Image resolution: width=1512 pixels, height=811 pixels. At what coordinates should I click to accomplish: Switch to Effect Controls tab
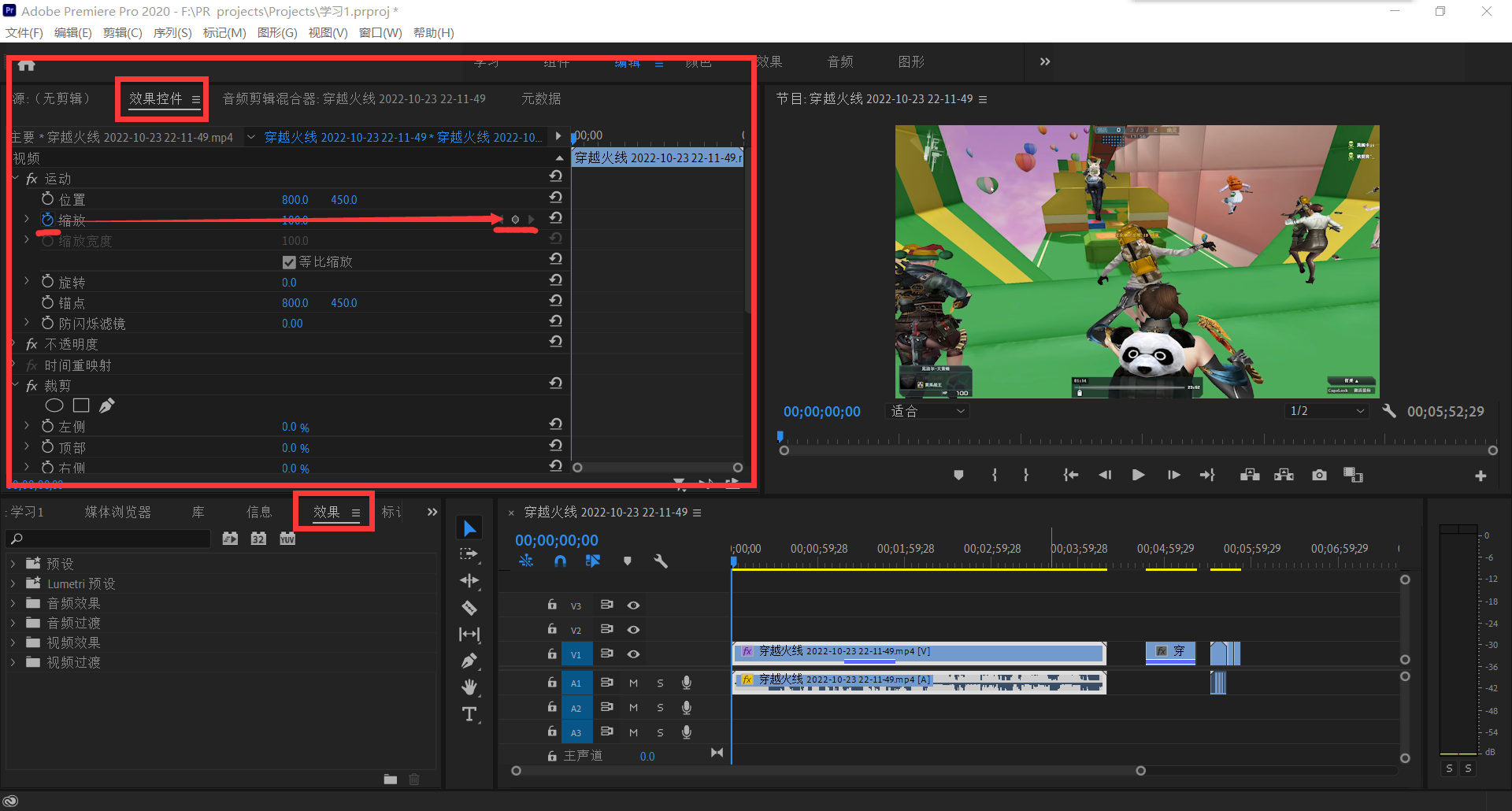[155, 98]
